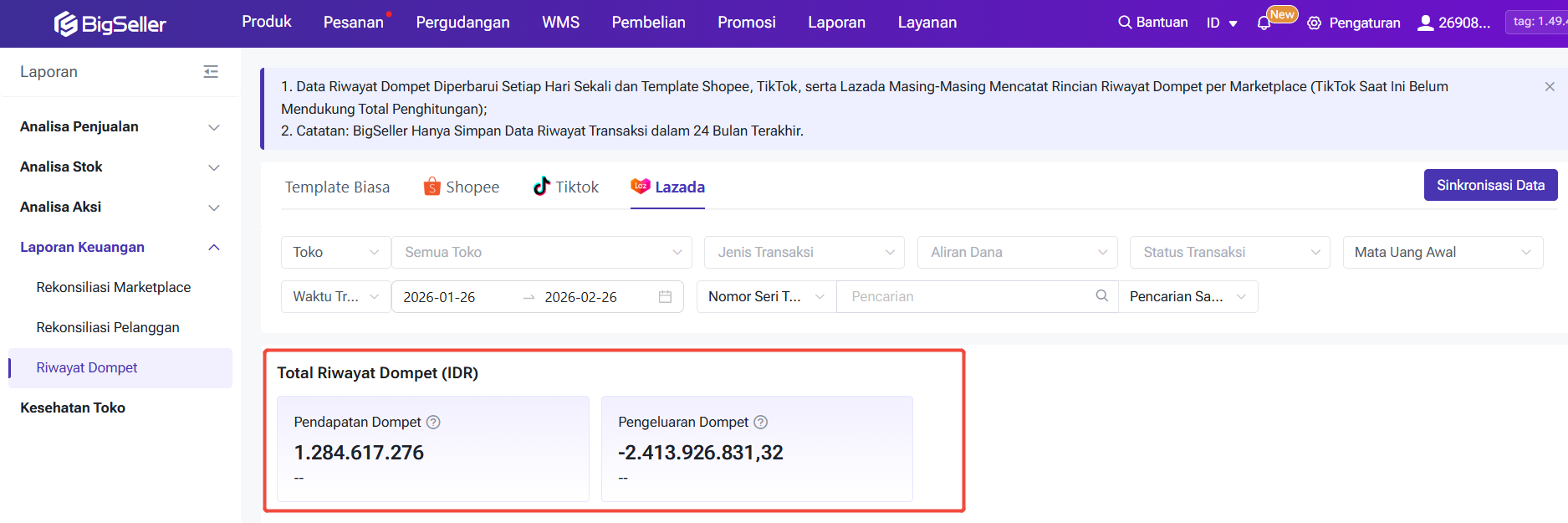
Task: Dismiss the info notice banner
Action: tap(1549, 87)
